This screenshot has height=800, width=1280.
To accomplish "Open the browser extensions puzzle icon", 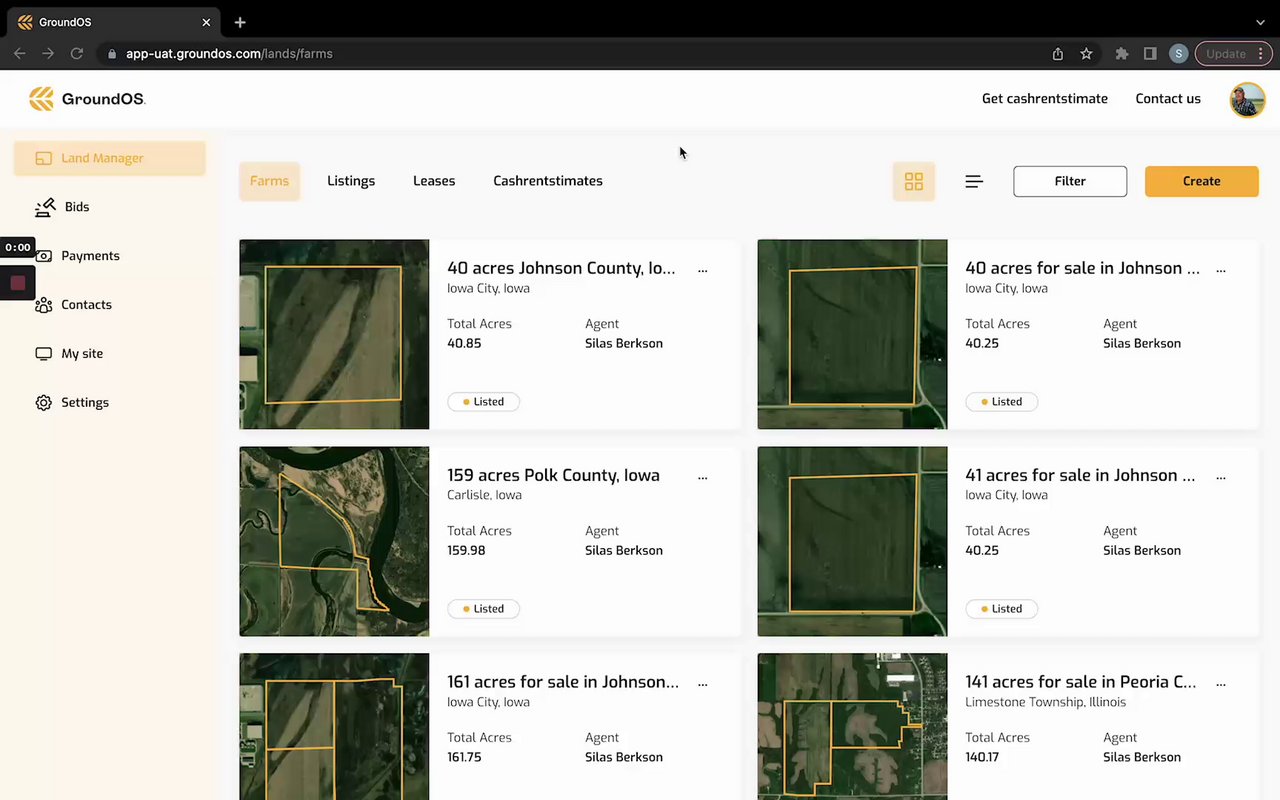I will click(1122, 54).
